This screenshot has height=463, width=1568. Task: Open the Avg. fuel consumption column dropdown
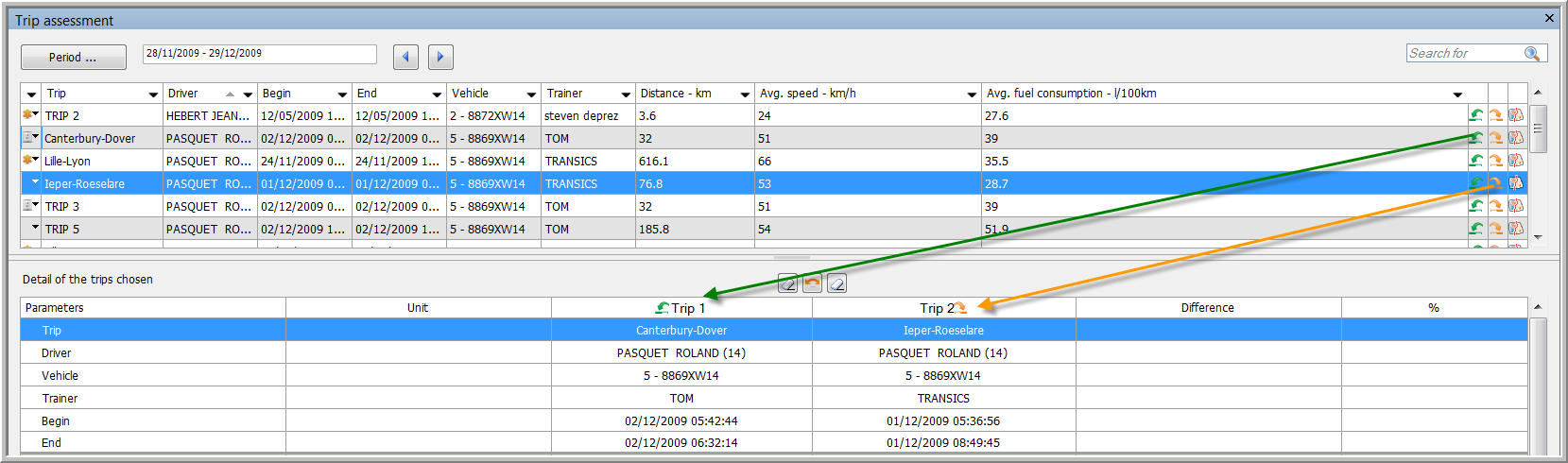(1457, 94)
